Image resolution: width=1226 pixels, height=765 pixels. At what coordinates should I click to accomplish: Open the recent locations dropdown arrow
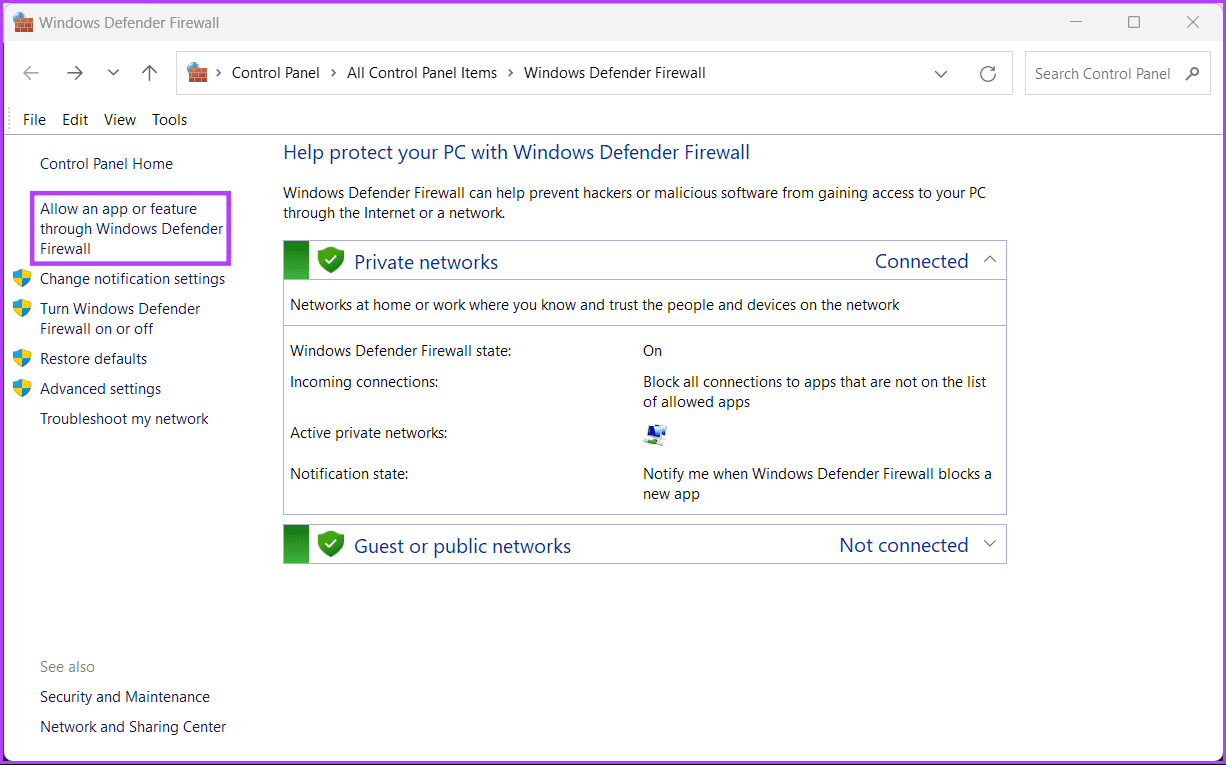[x=113, y=73]
